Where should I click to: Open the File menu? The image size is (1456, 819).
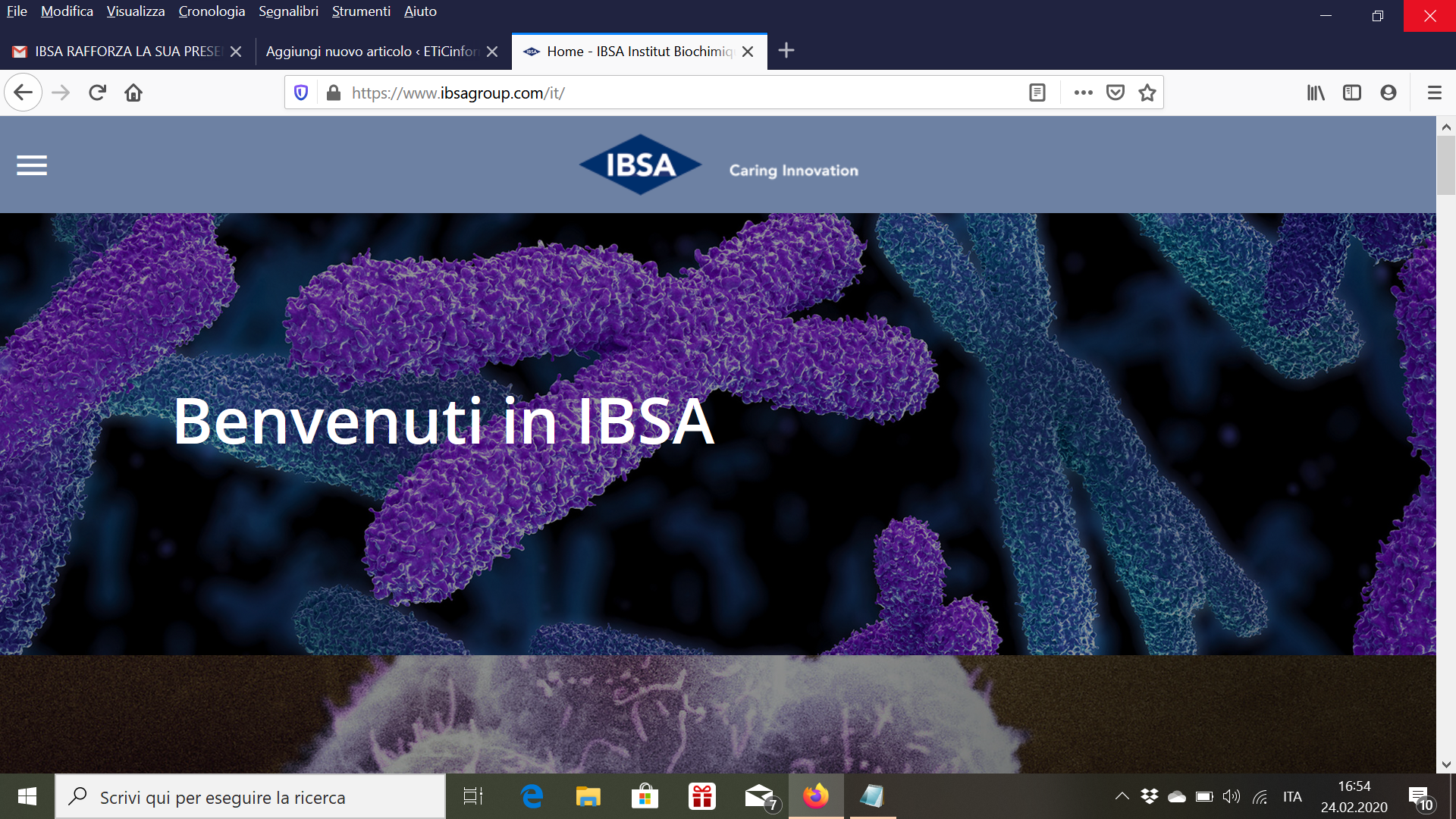[17, 11]
